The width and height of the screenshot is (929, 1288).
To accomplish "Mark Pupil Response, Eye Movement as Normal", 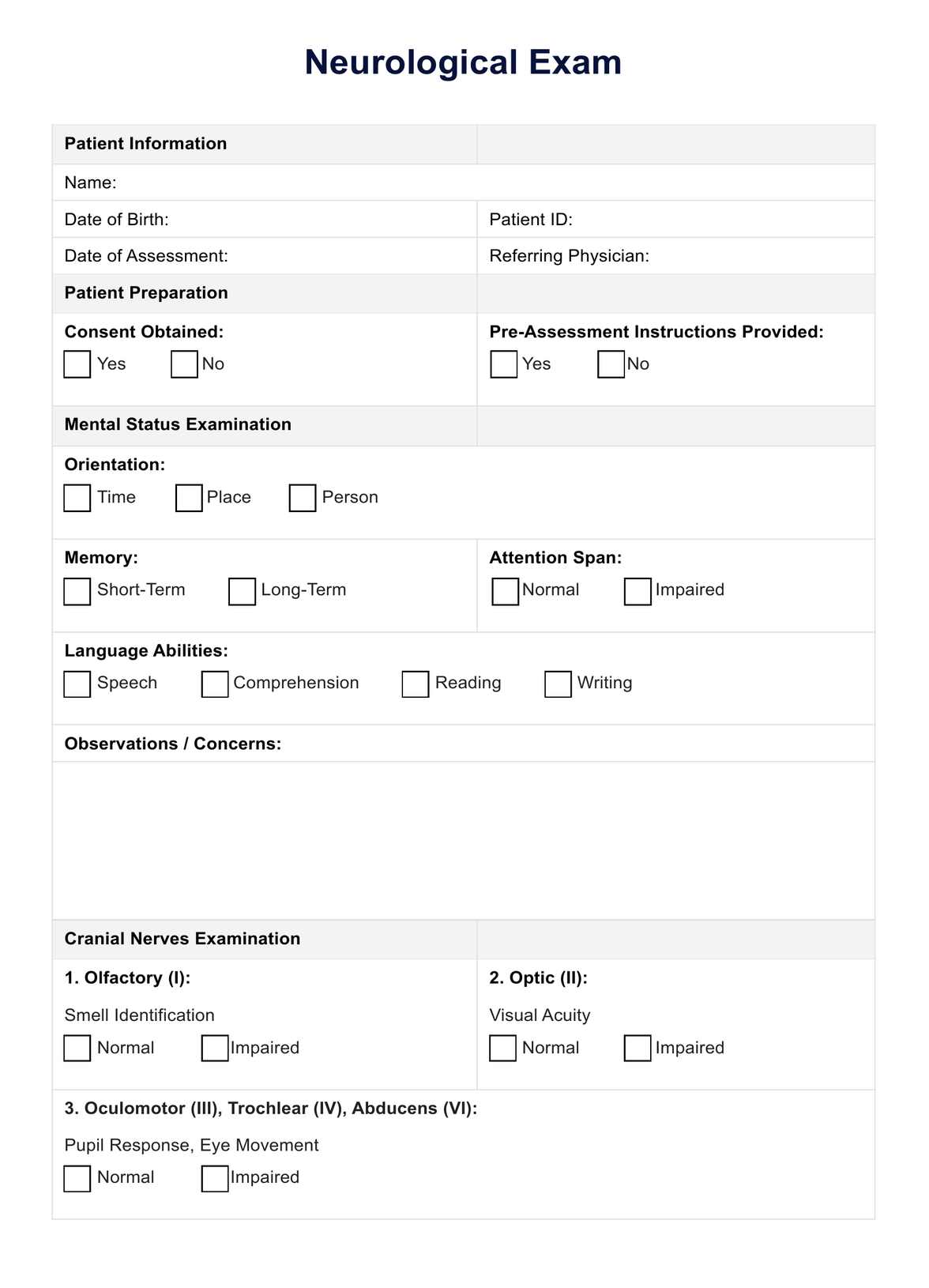I will coord(77,1178).
